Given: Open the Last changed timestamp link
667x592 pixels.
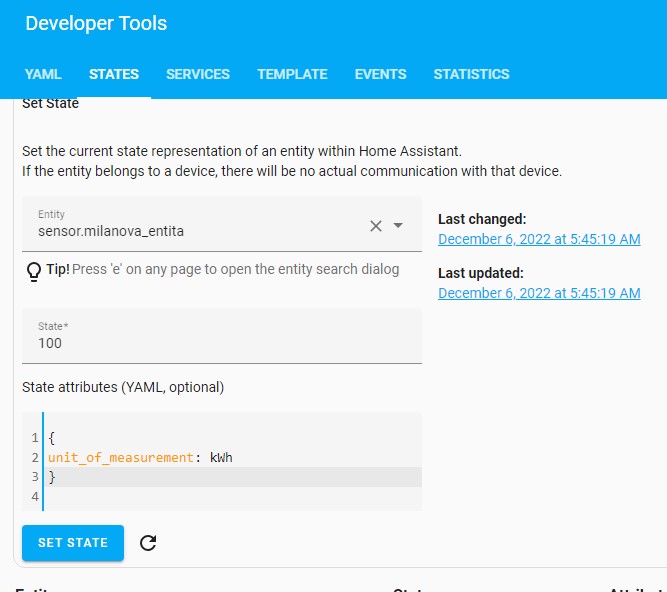Looking at the screenshot, I should 539,239.
